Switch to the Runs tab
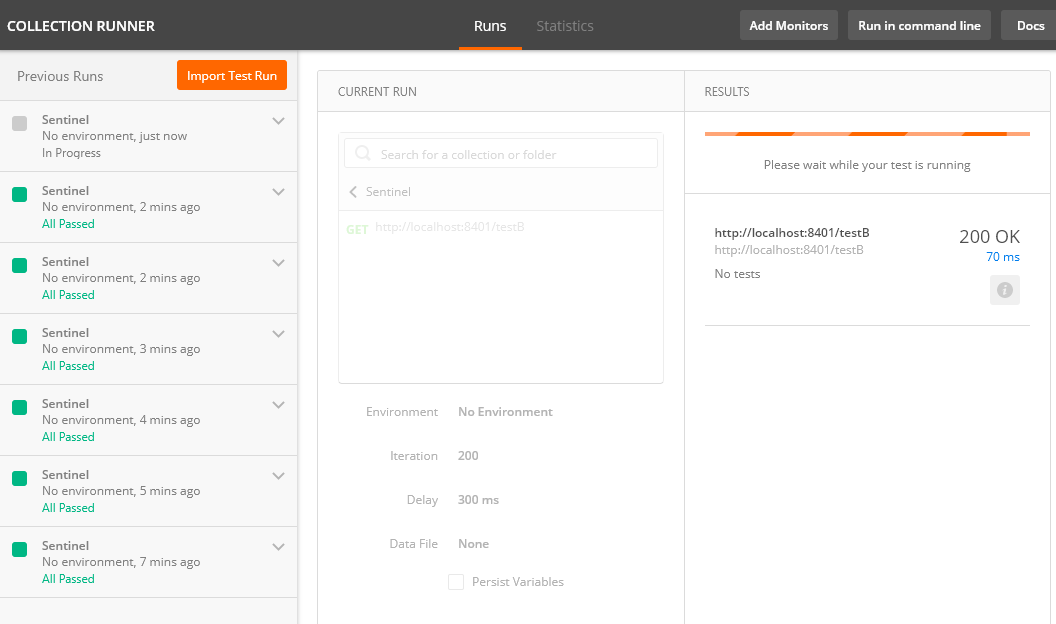1056x624 pixels. (x=490, y=26)
